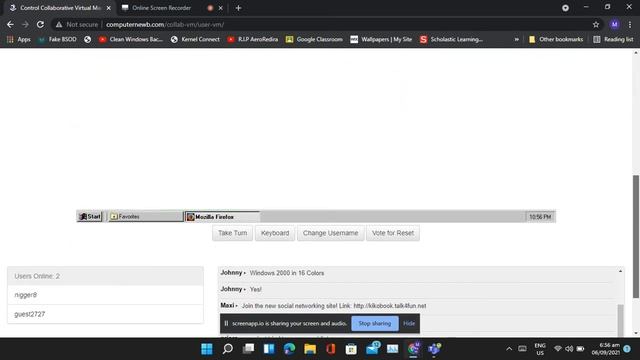This screenshot has width=640, height=360.
Task: Select the Control Collaborative Virtual Machine tab
Action: 60,8
